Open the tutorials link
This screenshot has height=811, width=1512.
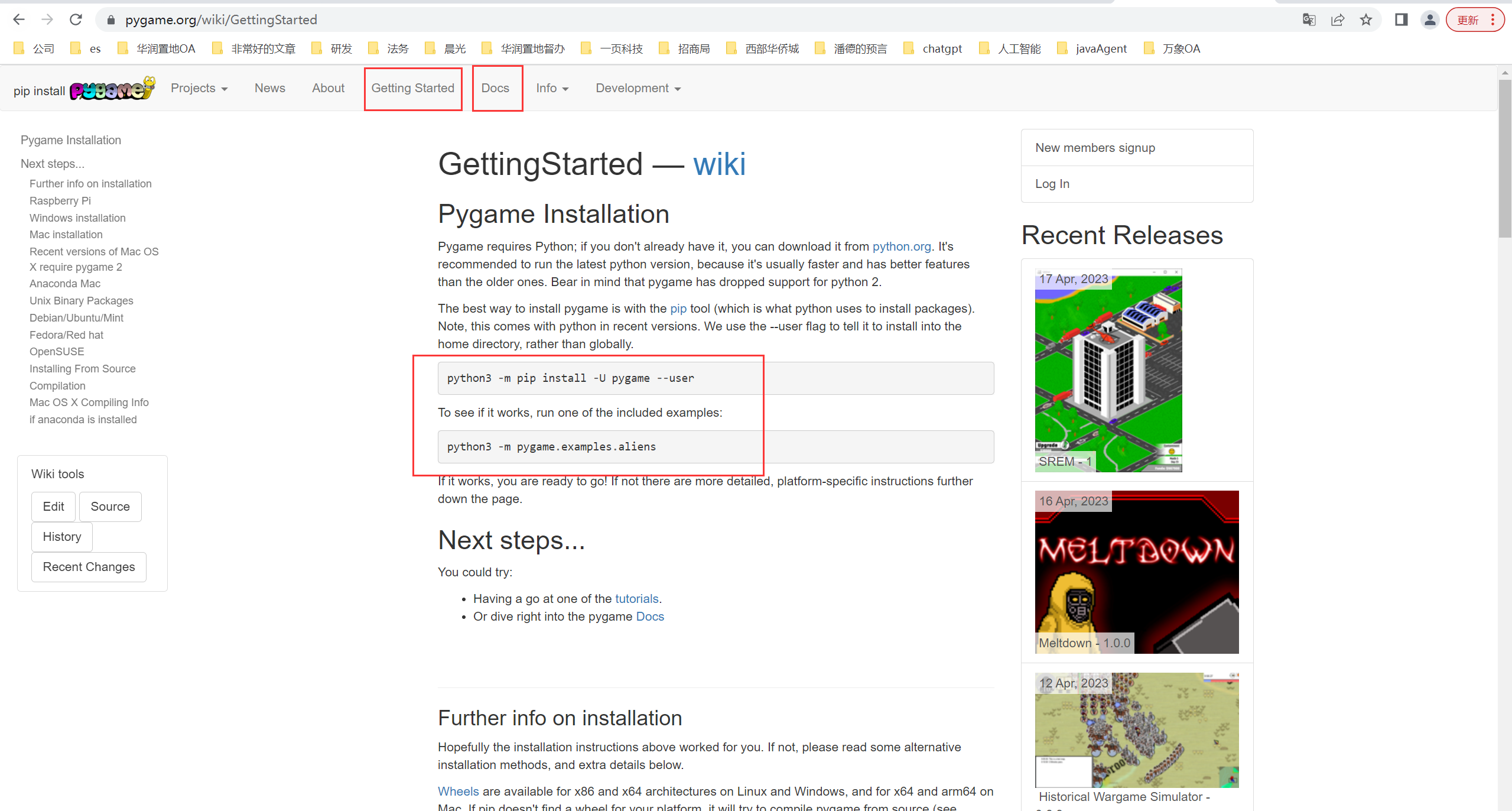pos(637,599)
